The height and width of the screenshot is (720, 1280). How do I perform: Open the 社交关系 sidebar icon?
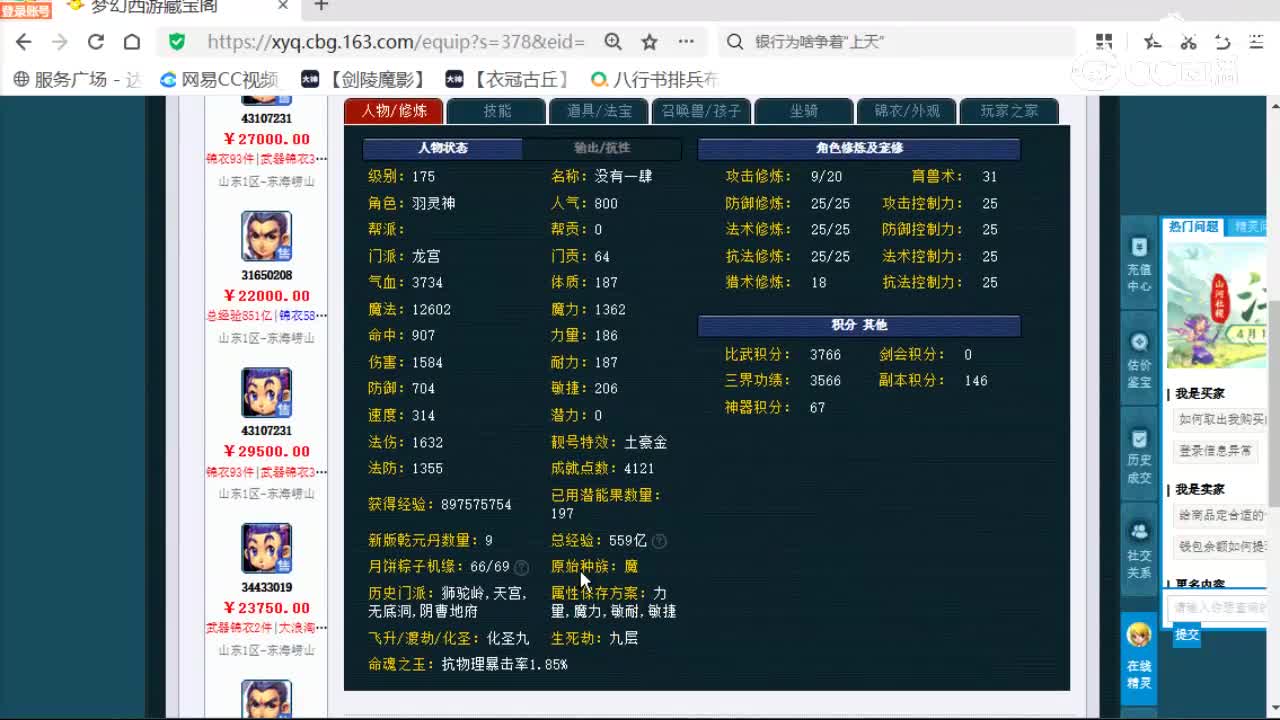[1139, 550]
